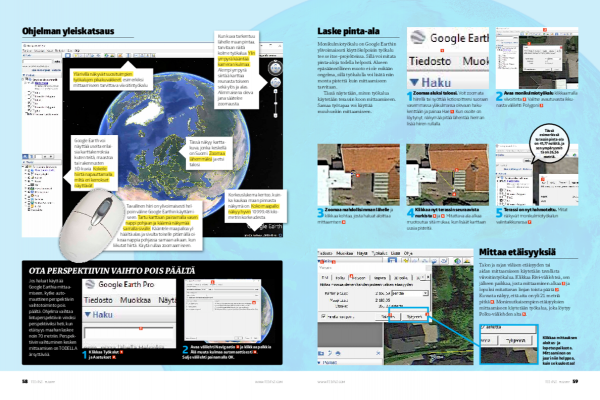Click Tyhjennä button in magnified blue inset
This screenshot has height=400, width=600.
[x=515, y=340]
